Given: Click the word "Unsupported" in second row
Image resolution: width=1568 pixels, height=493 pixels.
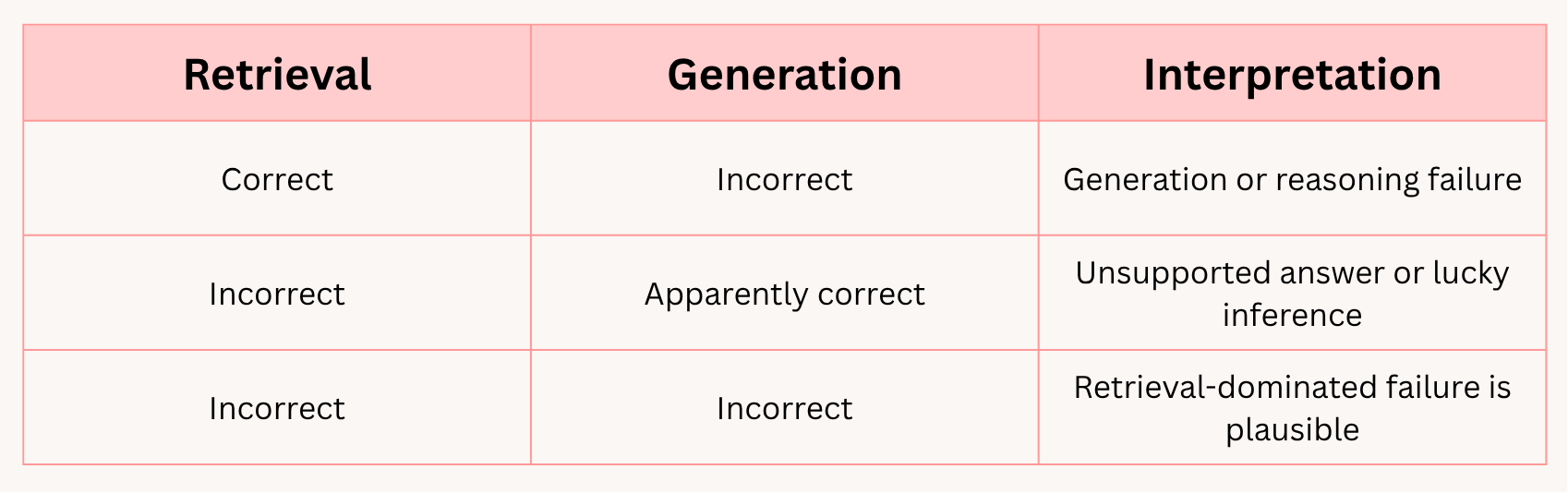Looking at the screenshot, I should pos(1173,274).
